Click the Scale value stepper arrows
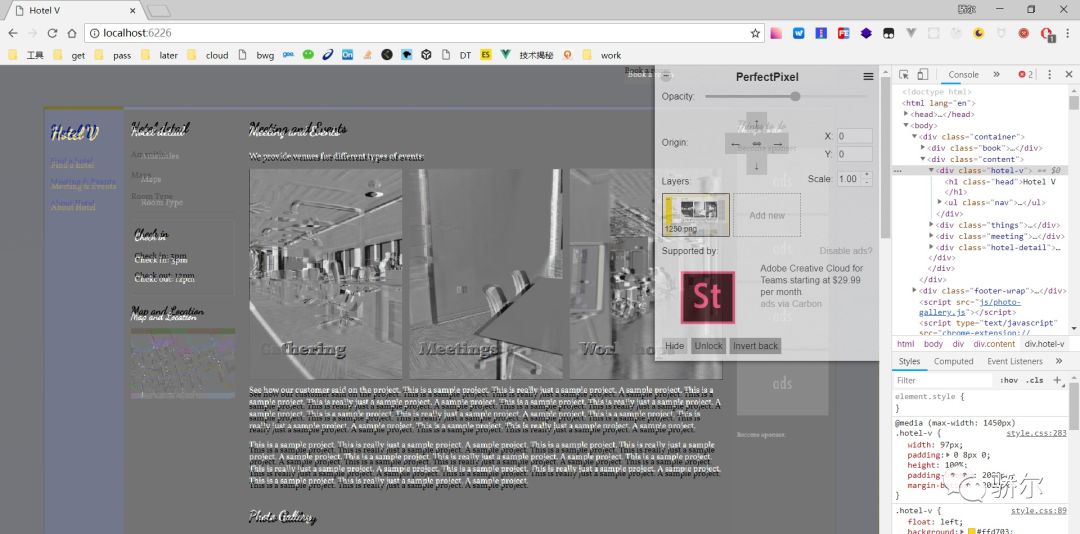 coord(866,178)
